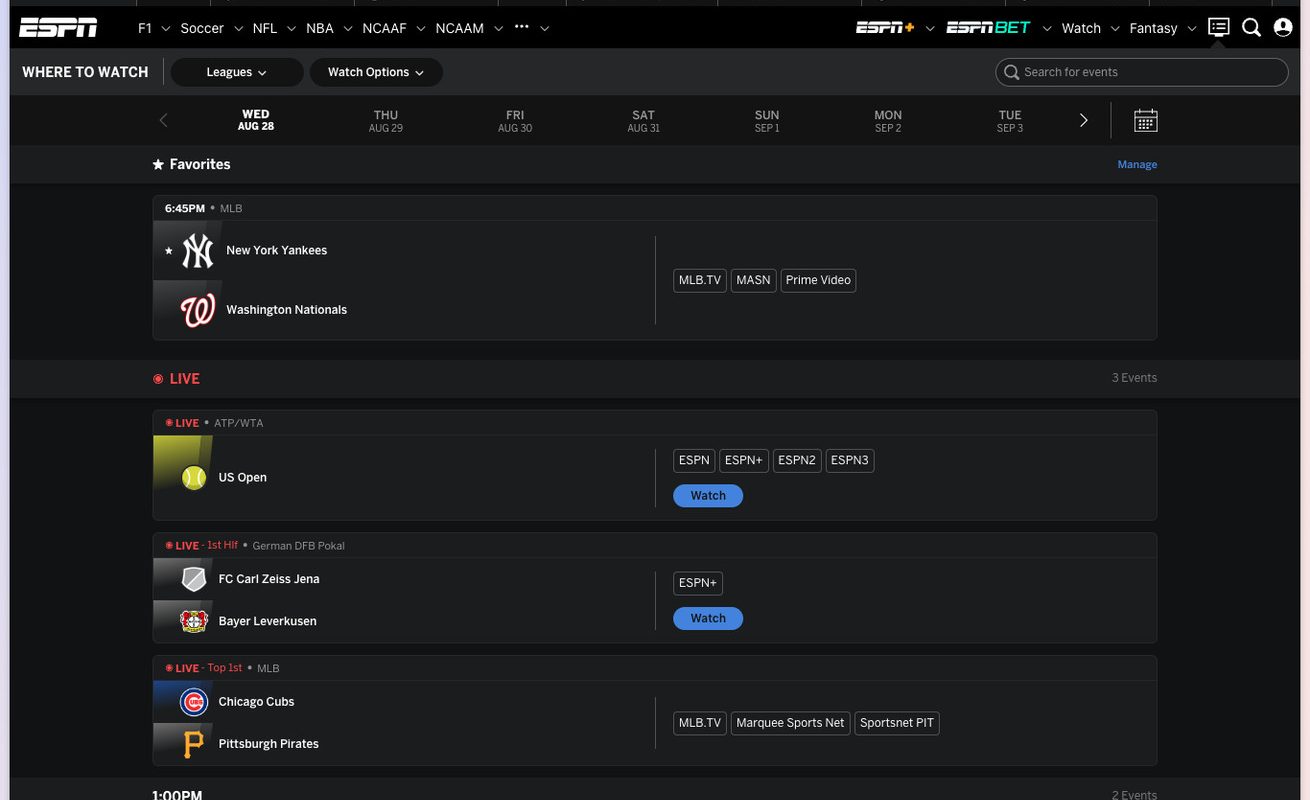Select the TUE SEP 3 date tab
This screenshot has width=1310, height=800.
[x=1010, y=121]
